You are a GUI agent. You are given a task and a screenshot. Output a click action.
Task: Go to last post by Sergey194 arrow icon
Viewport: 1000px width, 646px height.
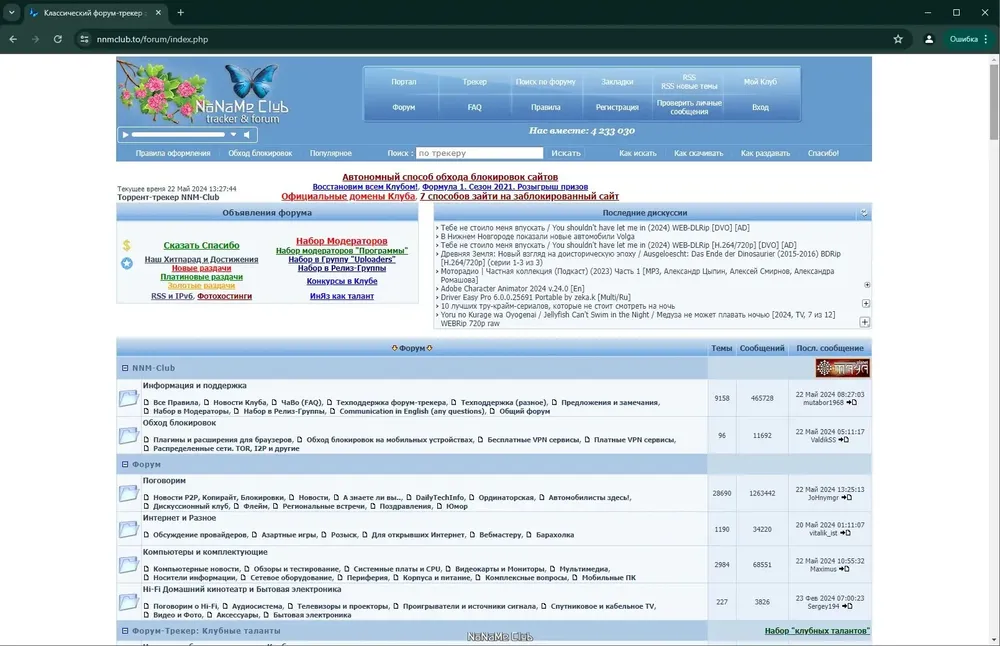847,606
